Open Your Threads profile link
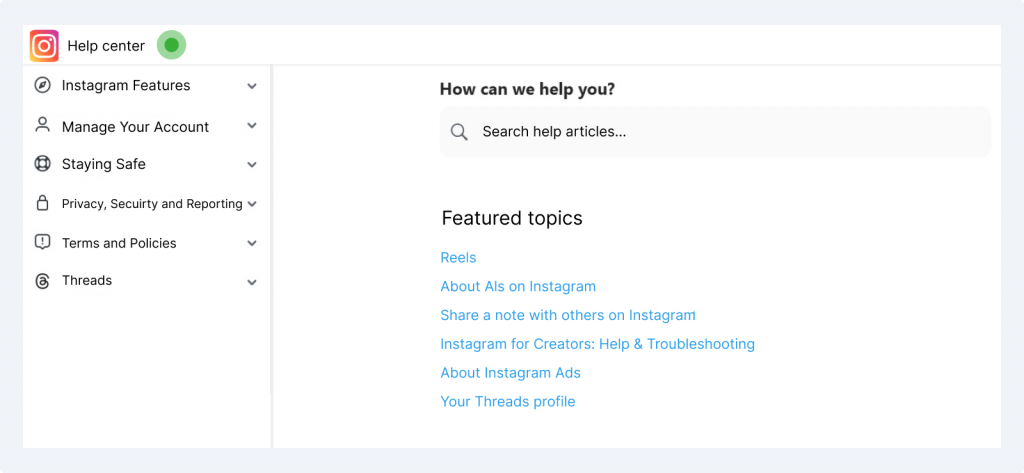The width and height of the screenshot is (1024, 473). (x=507, y=401)
